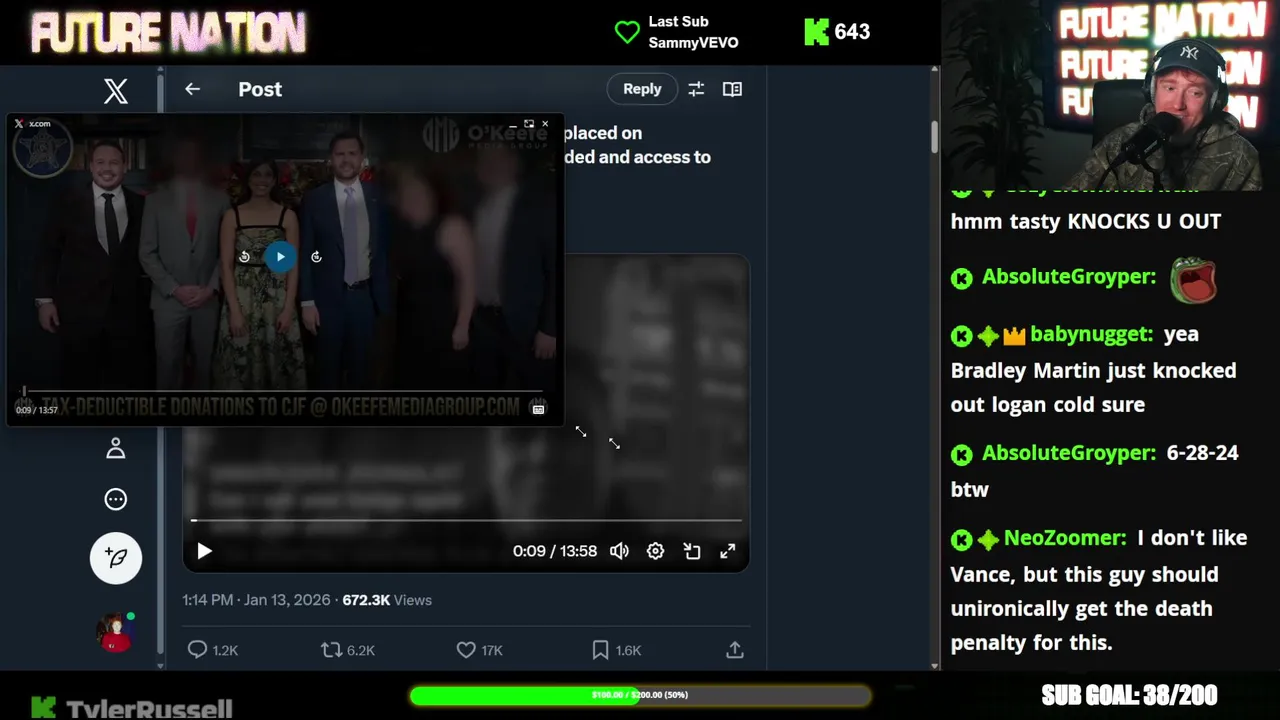Click the embedded video time 0:09 / 13:58
Image resolution: width=1280 pixels, height=720 pixels.
coord(555,551)
